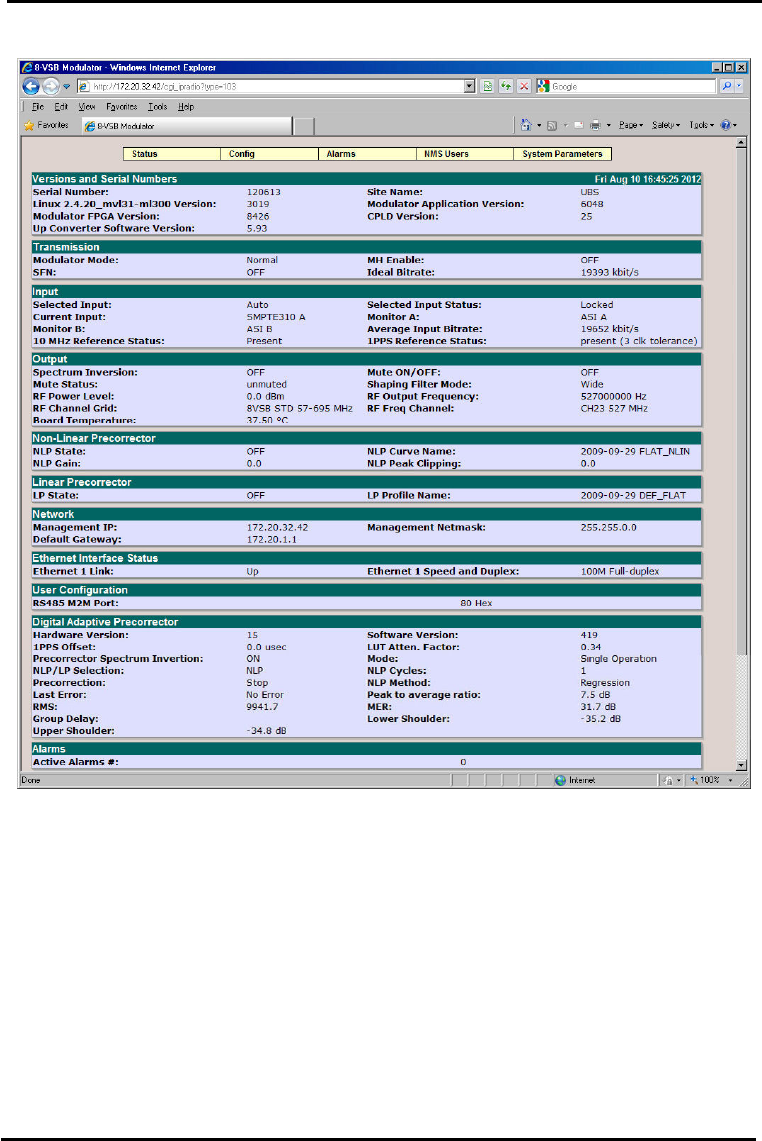Open the recent pages dropdown arrow
This screenshot has height=1141, width=762.
click(66, 87)
